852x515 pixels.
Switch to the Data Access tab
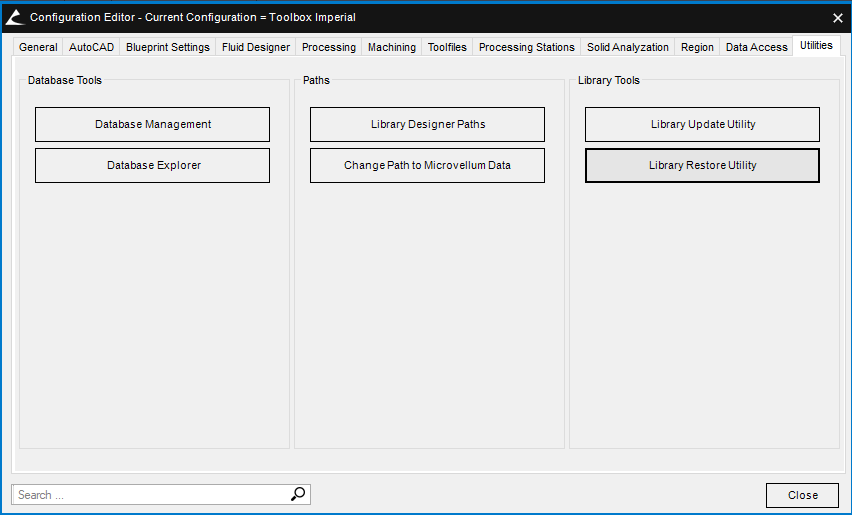pos(756,47)
